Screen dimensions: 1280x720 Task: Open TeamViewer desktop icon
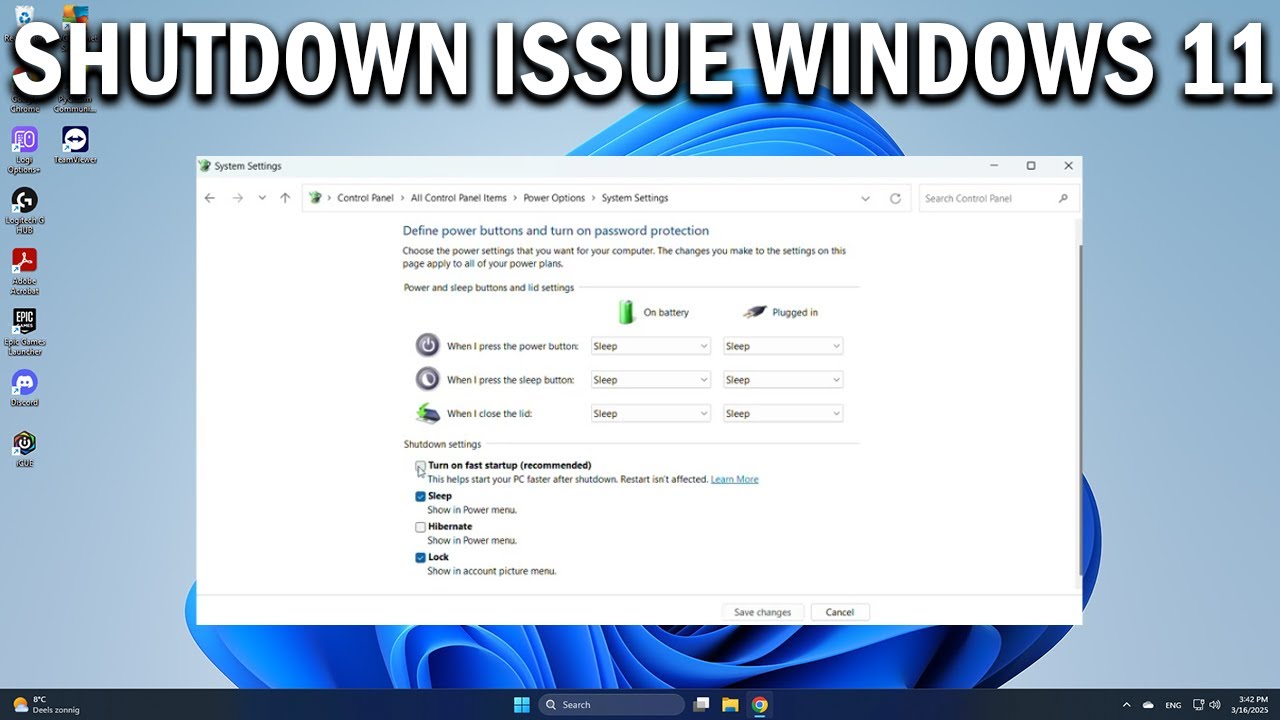(75, 145)
